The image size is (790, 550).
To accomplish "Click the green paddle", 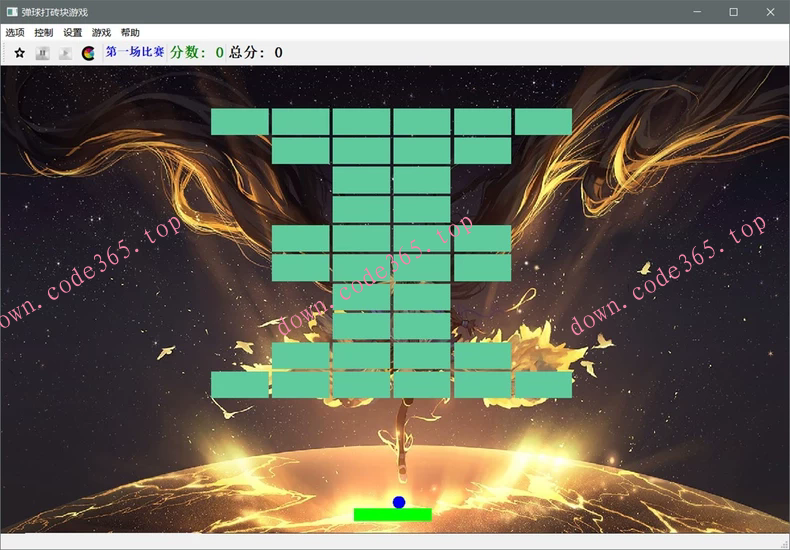I will (393, 514).
